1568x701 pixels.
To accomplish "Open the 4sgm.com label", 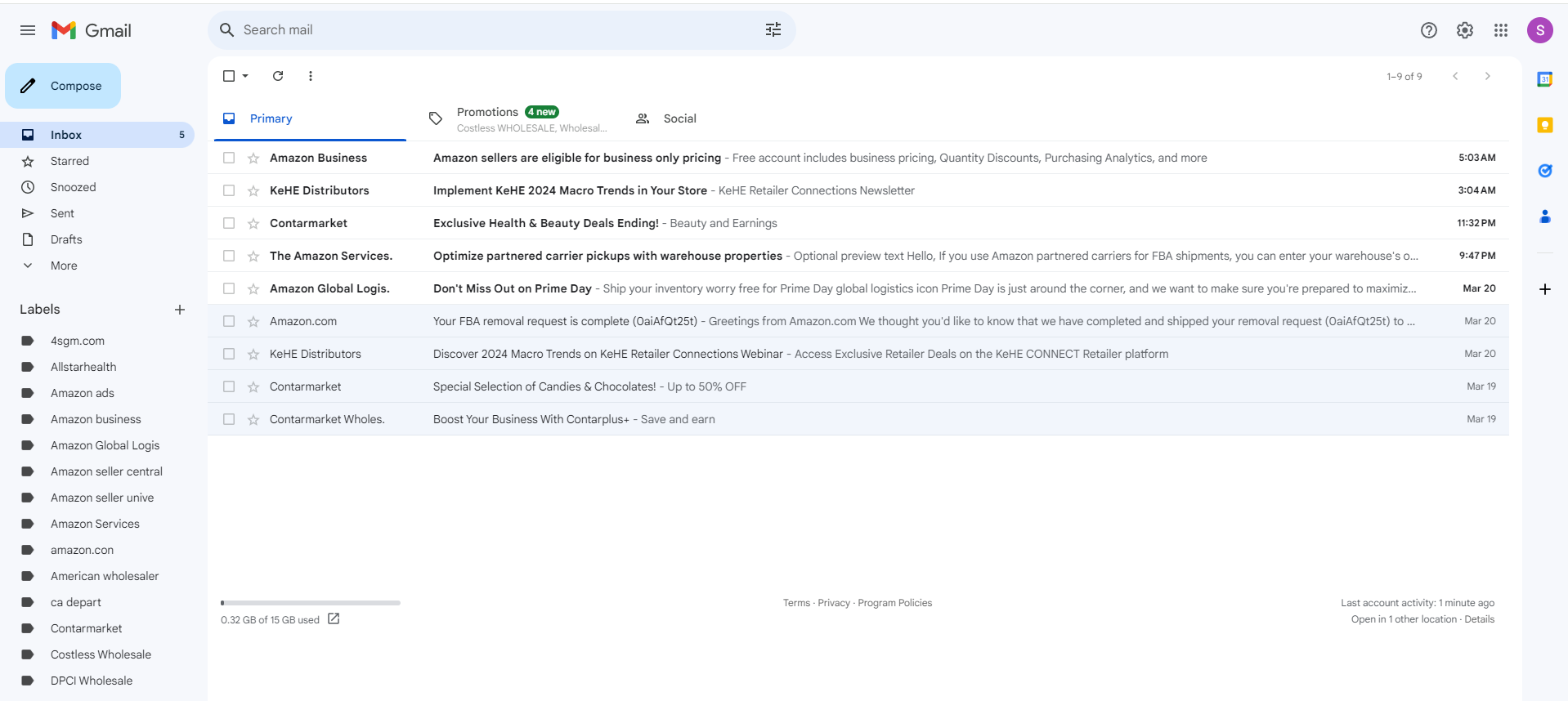I will pyautogui.click(x=78, y=341).
